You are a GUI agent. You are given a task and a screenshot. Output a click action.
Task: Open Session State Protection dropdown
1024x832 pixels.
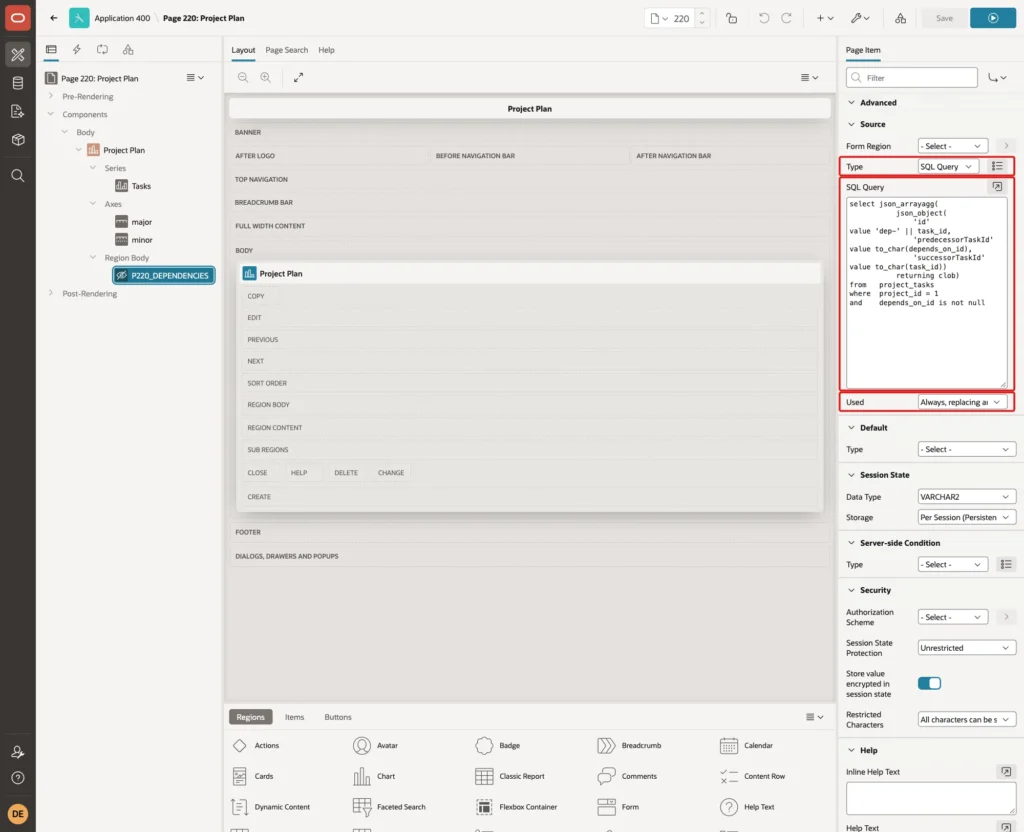pos(967,648)
